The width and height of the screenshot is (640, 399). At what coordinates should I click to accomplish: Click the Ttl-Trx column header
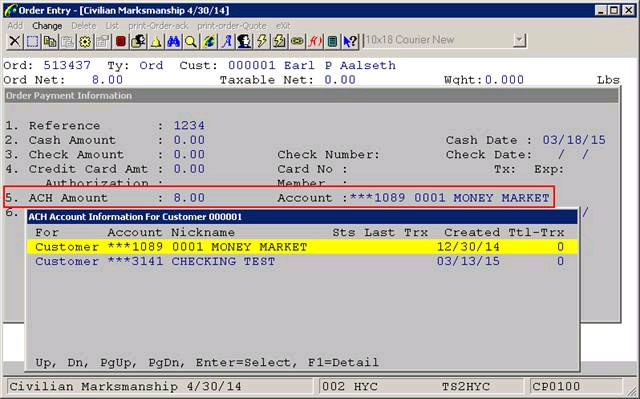click(536, 233)
